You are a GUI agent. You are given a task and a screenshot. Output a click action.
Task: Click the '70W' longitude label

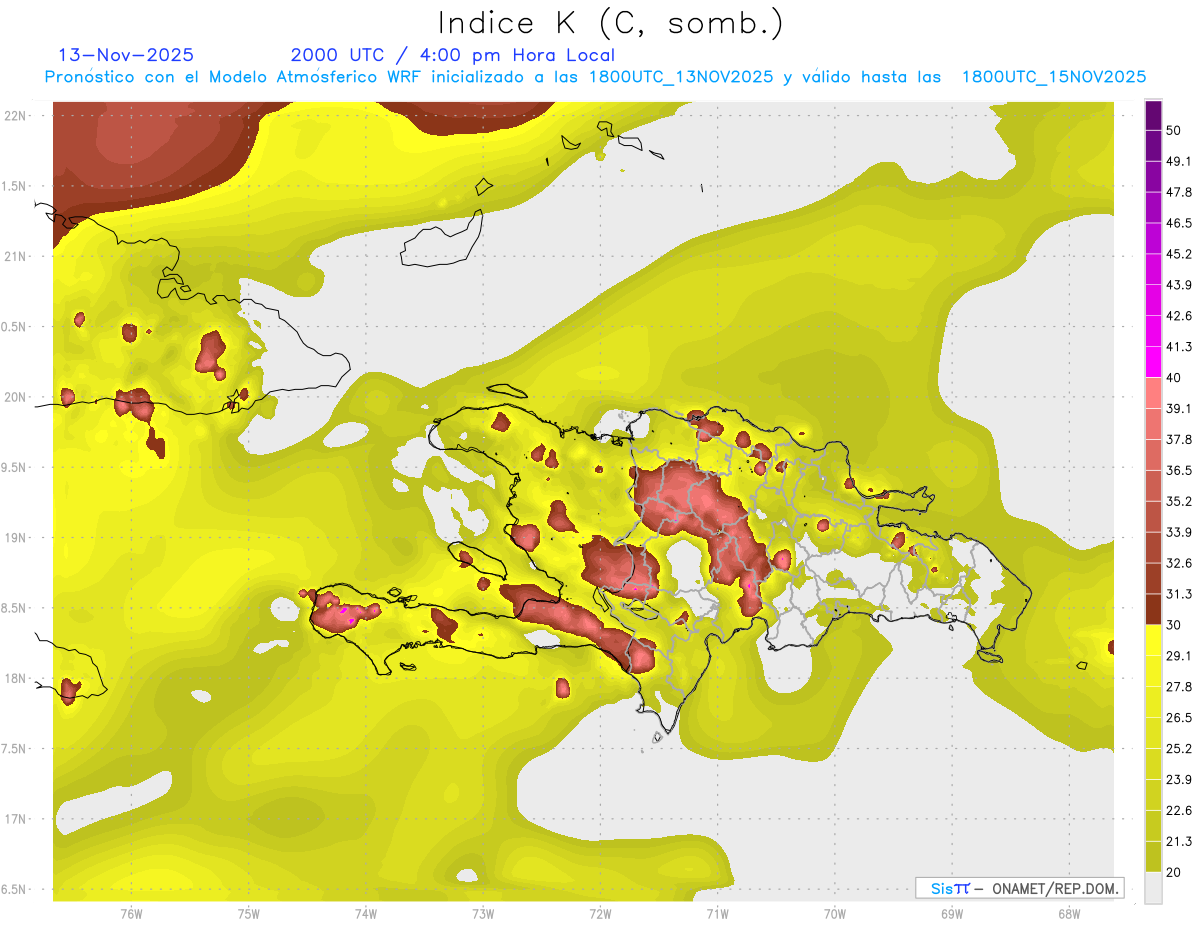[x=834, y=914]
